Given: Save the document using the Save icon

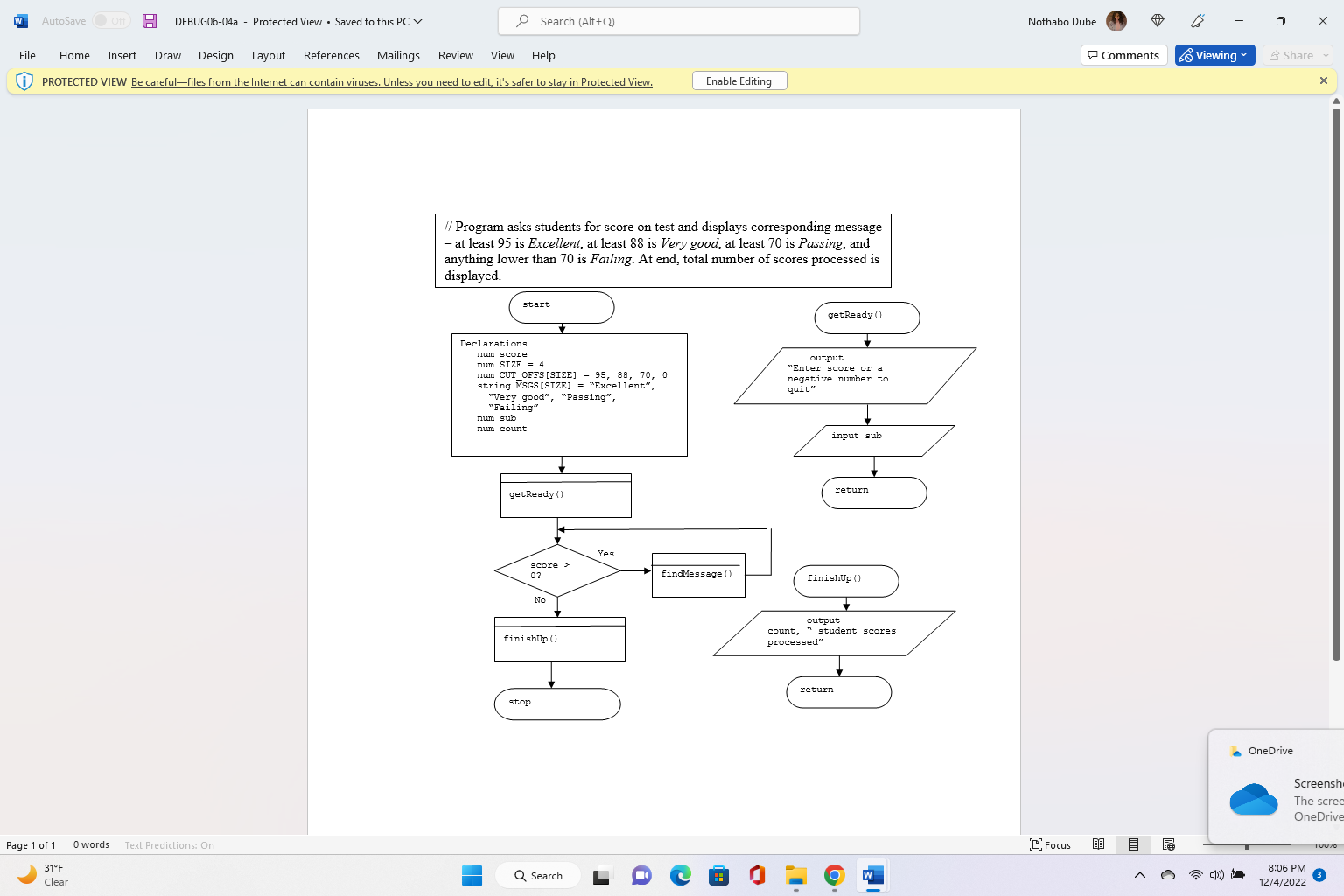Looking at the screenshot, I should (x=149, y=20).
